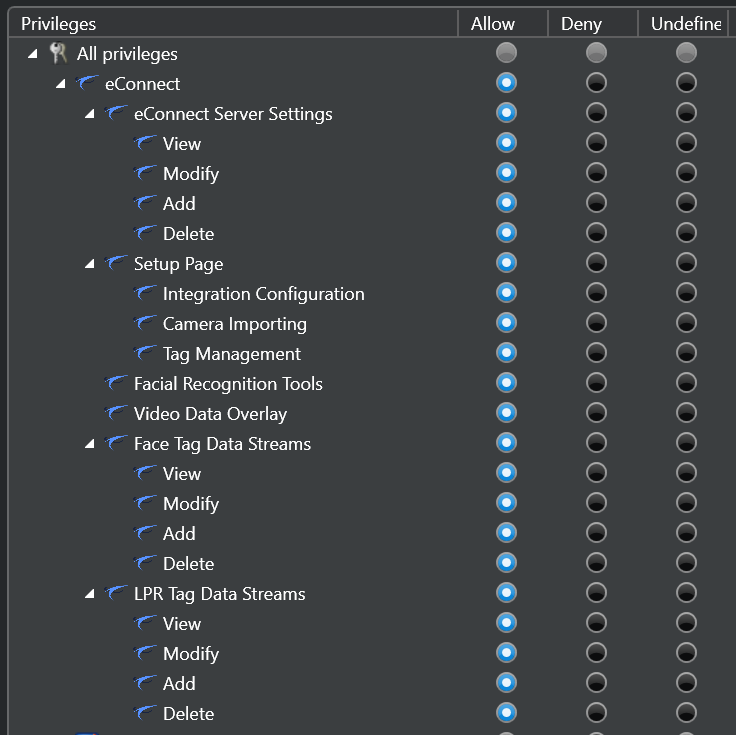Select the Integration Configuration privilege label
Viewport: 736px width, 735px height.
coord(263,294)
